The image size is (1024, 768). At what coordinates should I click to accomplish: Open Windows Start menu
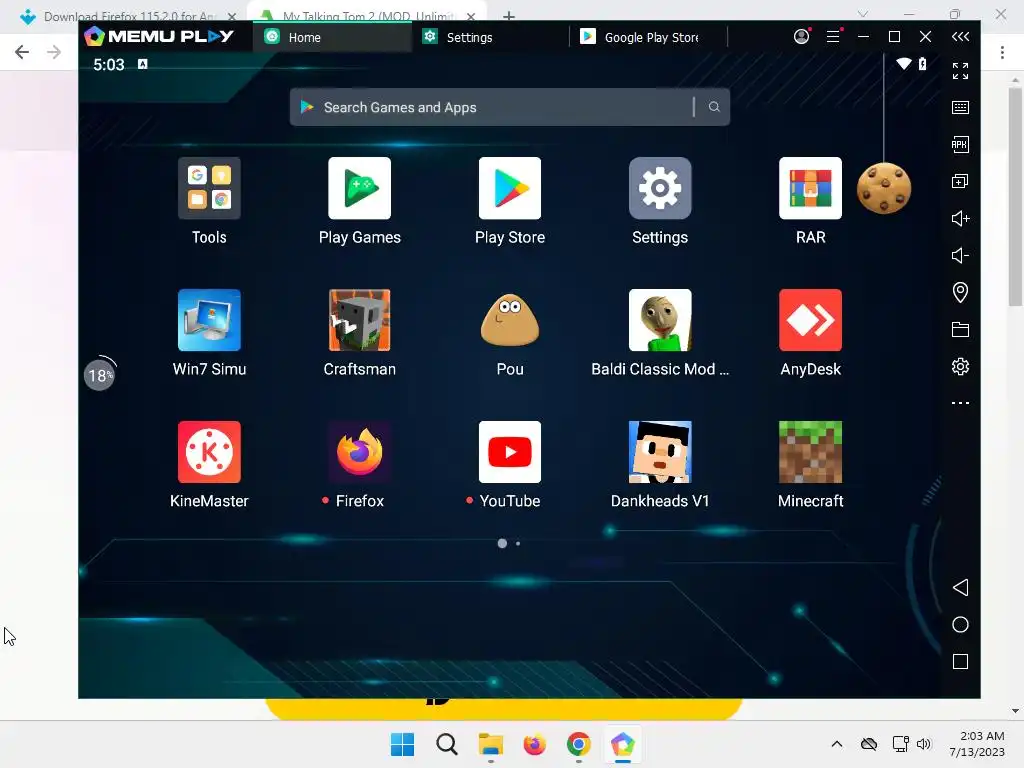click(402, 744)
